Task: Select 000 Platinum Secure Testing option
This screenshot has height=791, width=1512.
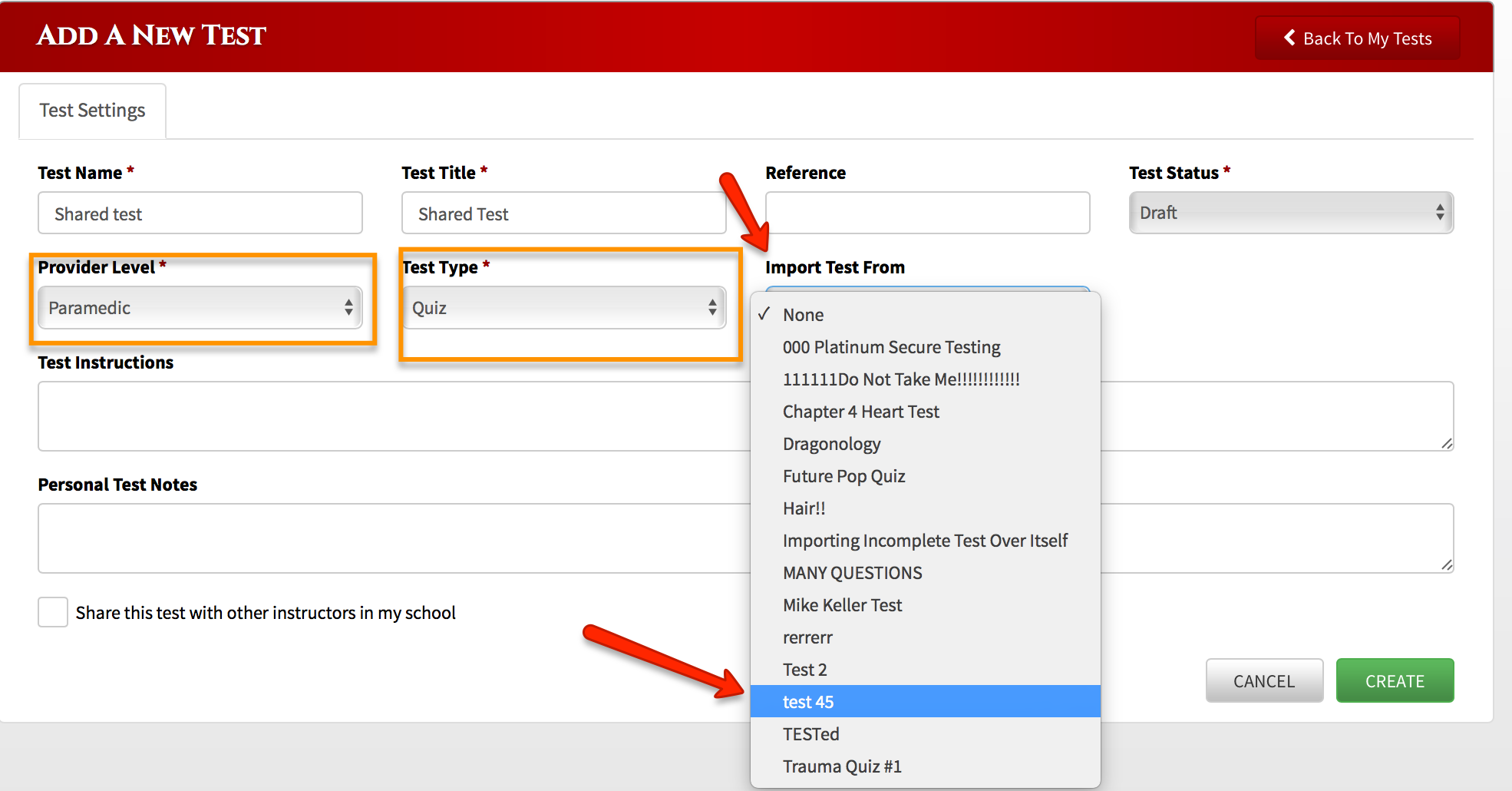Action: coord(925,347)
